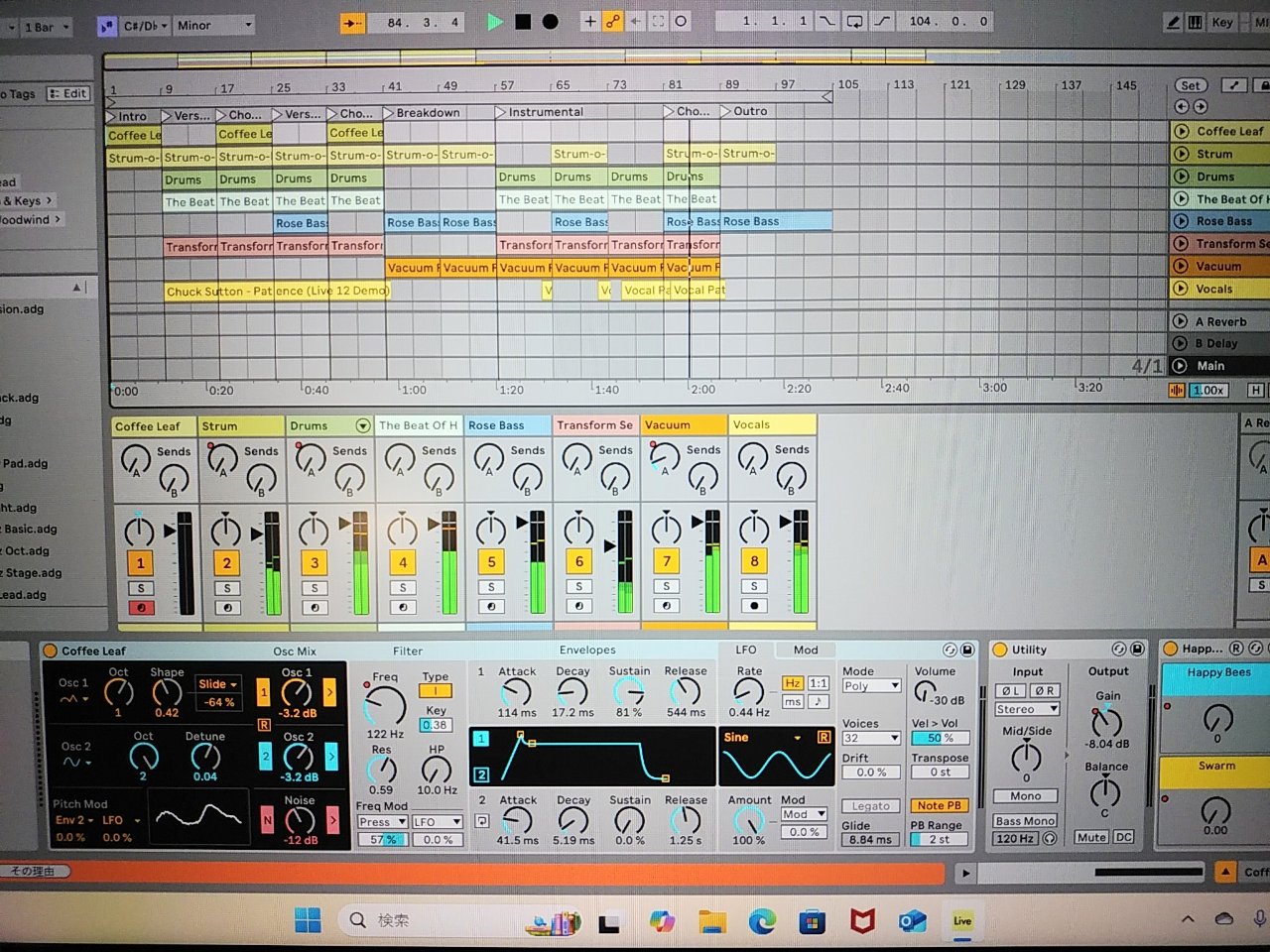Open the Minor scale dropdown
The image size is (1270, 952).
(x=214, y=25)
